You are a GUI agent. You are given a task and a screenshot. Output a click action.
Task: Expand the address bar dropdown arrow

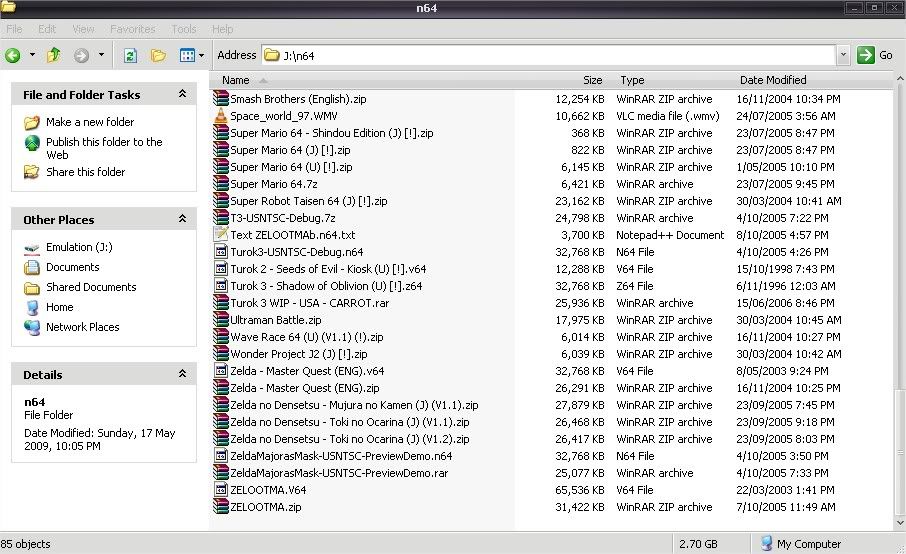(x=843, y=55)
